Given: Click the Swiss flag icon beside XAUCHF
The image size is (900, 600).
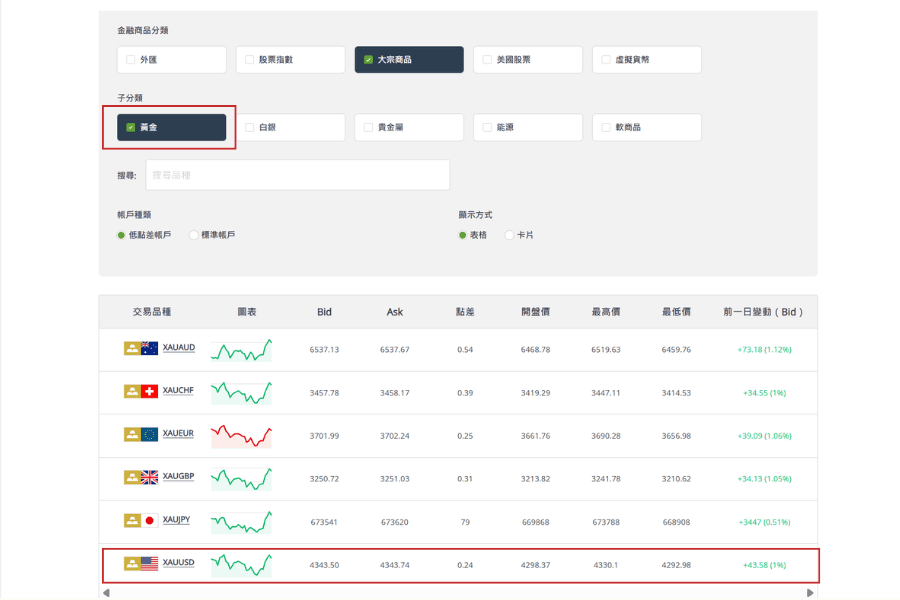Looking at the screenshot, I should click(x=148, y=392).
